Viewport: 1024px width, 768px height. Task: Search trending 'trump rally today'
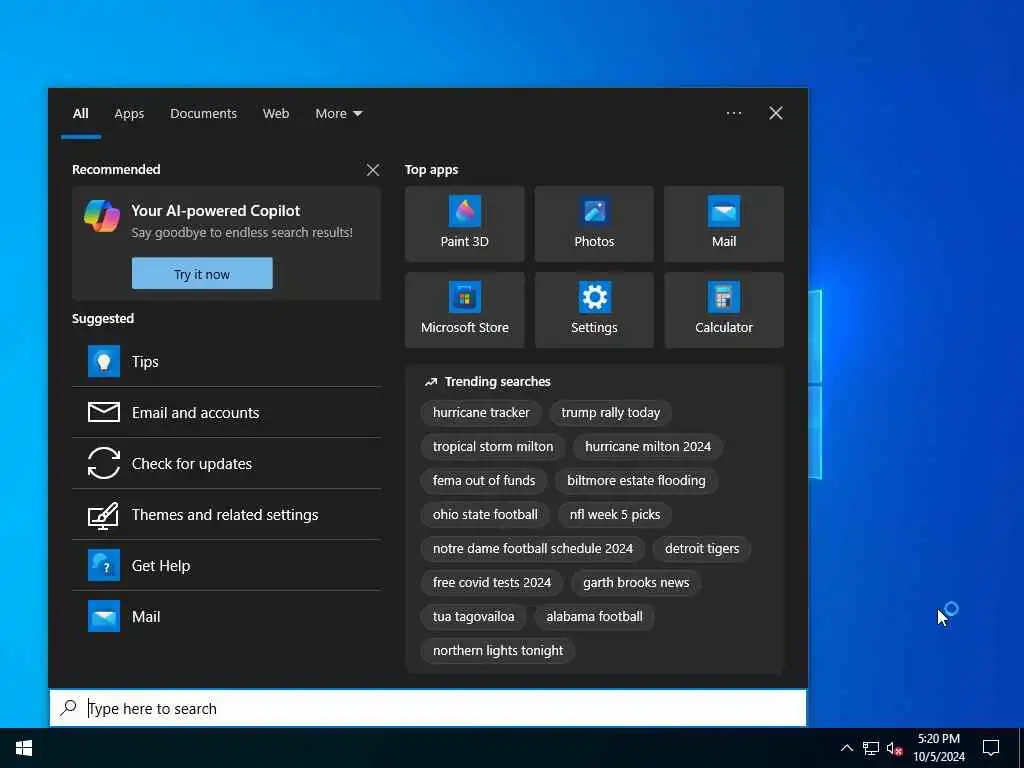(x=611, y=413)
